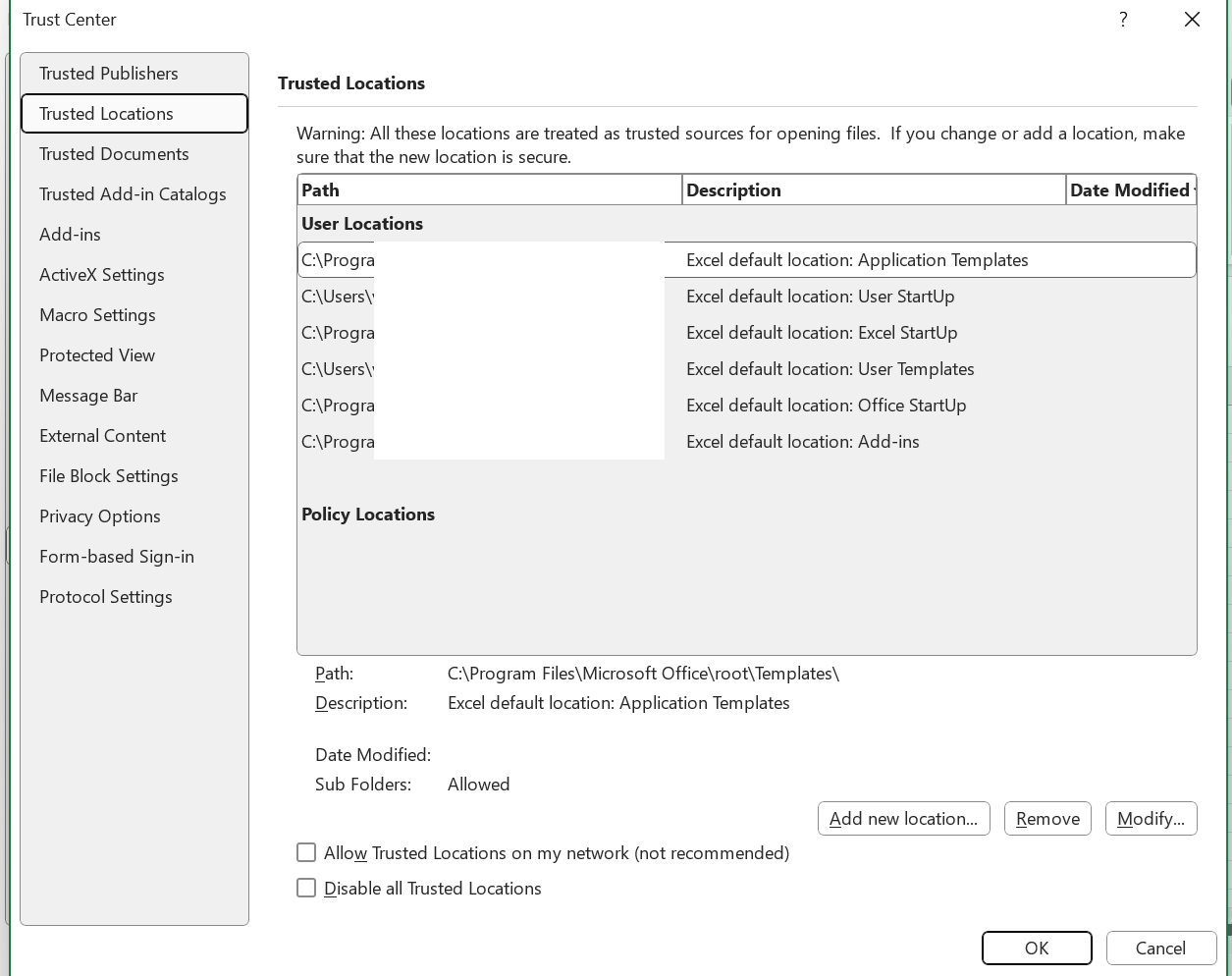Select the Application Templates location row
Viewport: 1232px width, 976px height.
747,260
